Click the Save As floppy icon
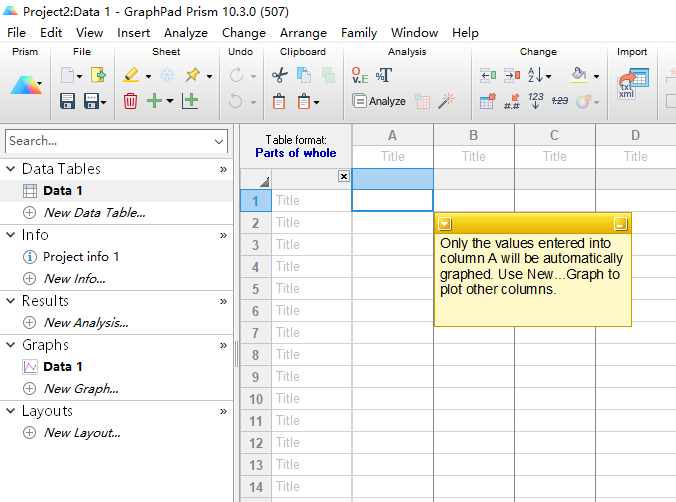 coord(91,101)
